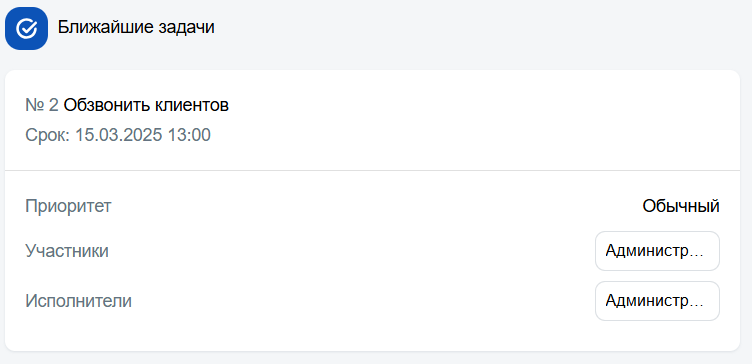752x364 pixels.
Task: Select the № 2 task number
Action: (x=42, y=105)
